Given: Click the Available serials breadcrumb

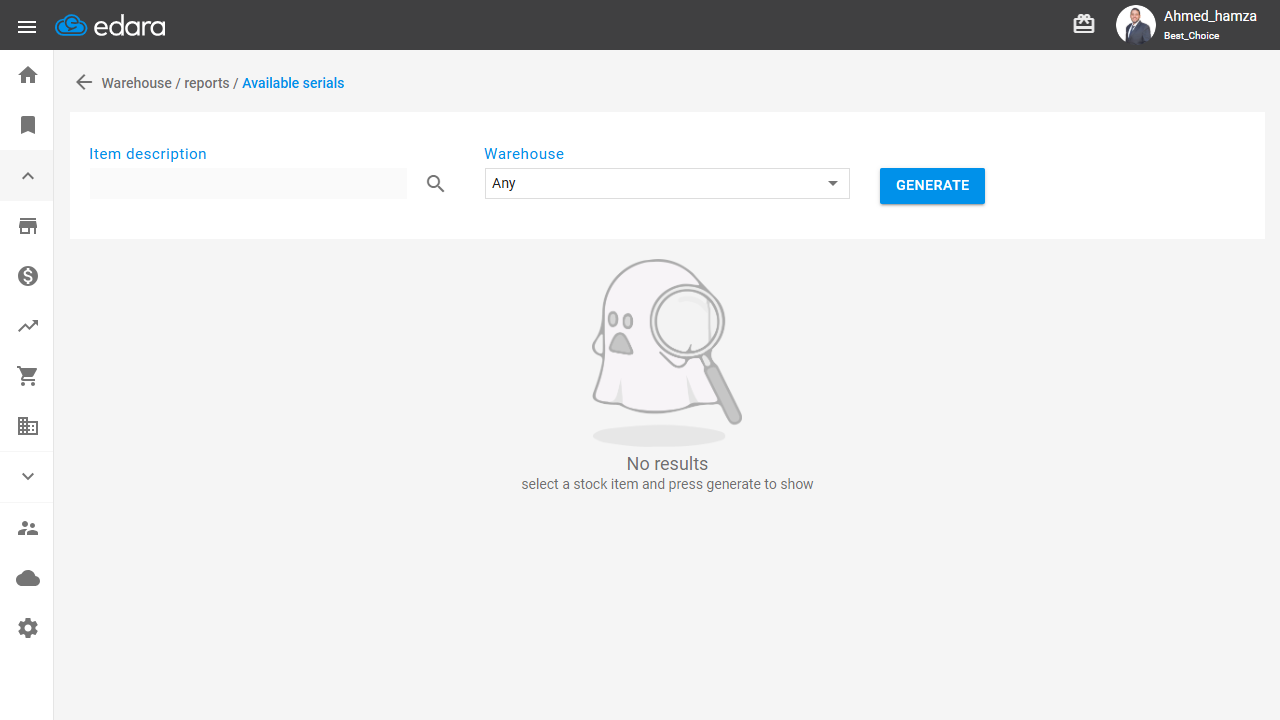Looking at the screenshot, I should [293, 83].
